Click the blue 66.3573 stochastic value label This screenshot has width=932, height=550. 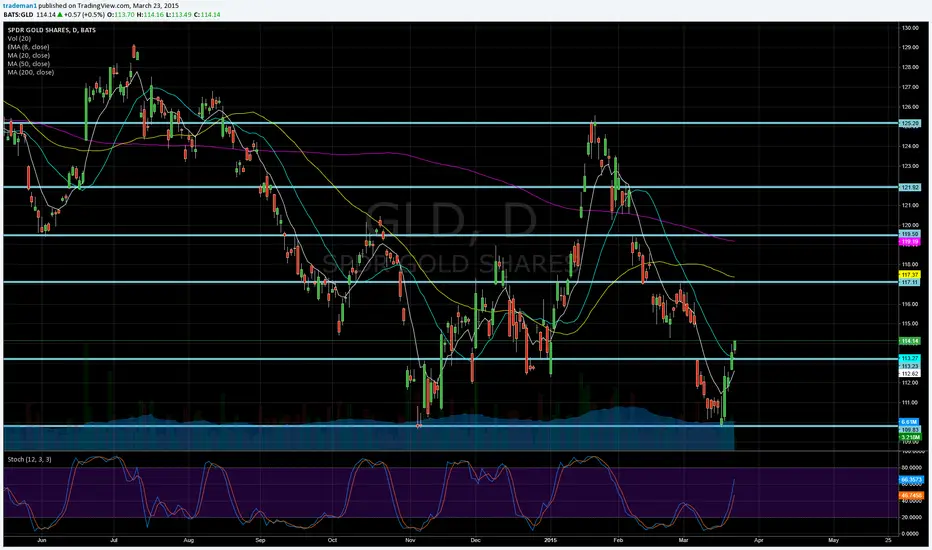tap(911, 479)
